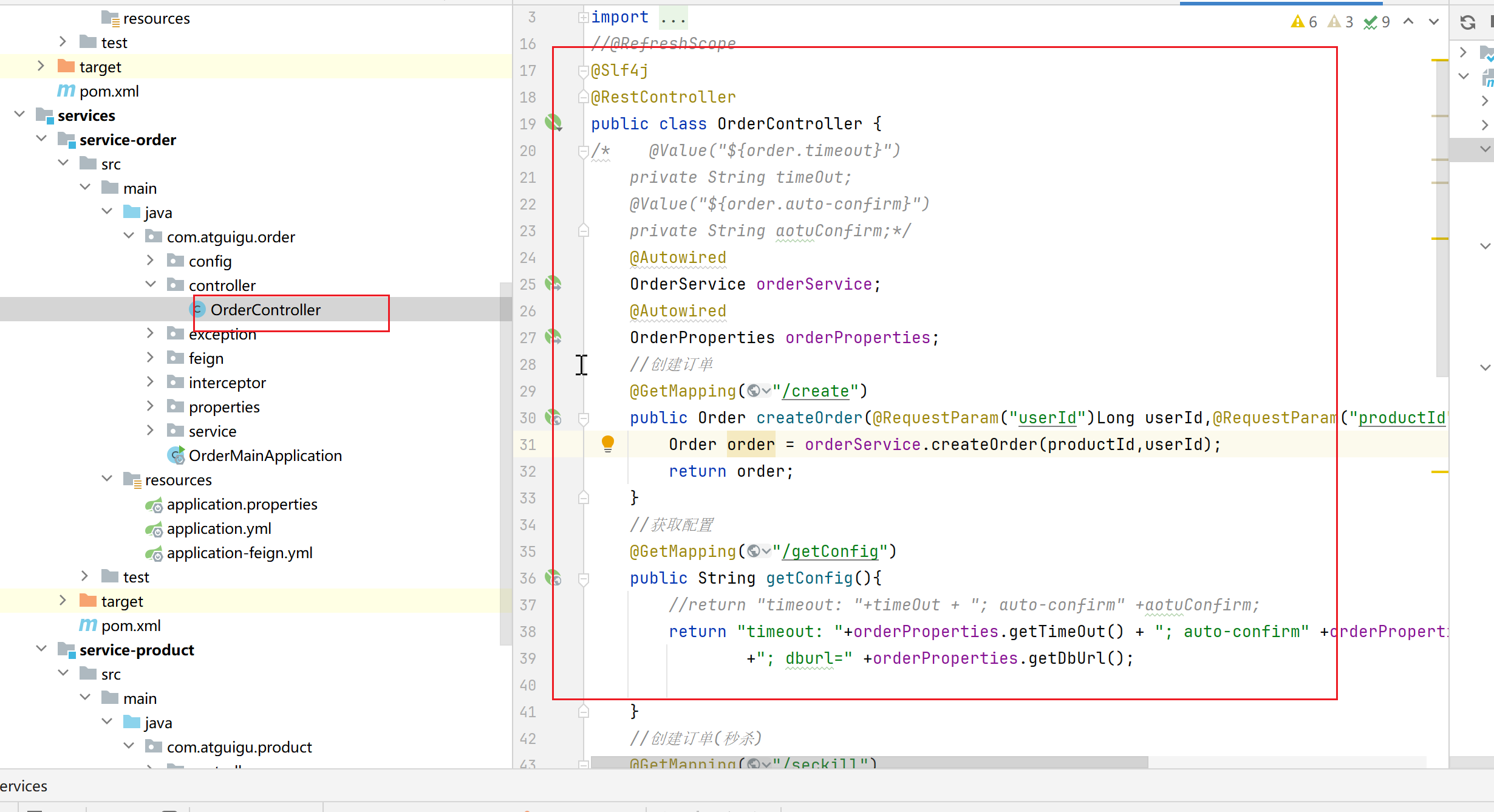
Task: Collapse the java source folder in service-order
Action: click(x=107, y=212)
